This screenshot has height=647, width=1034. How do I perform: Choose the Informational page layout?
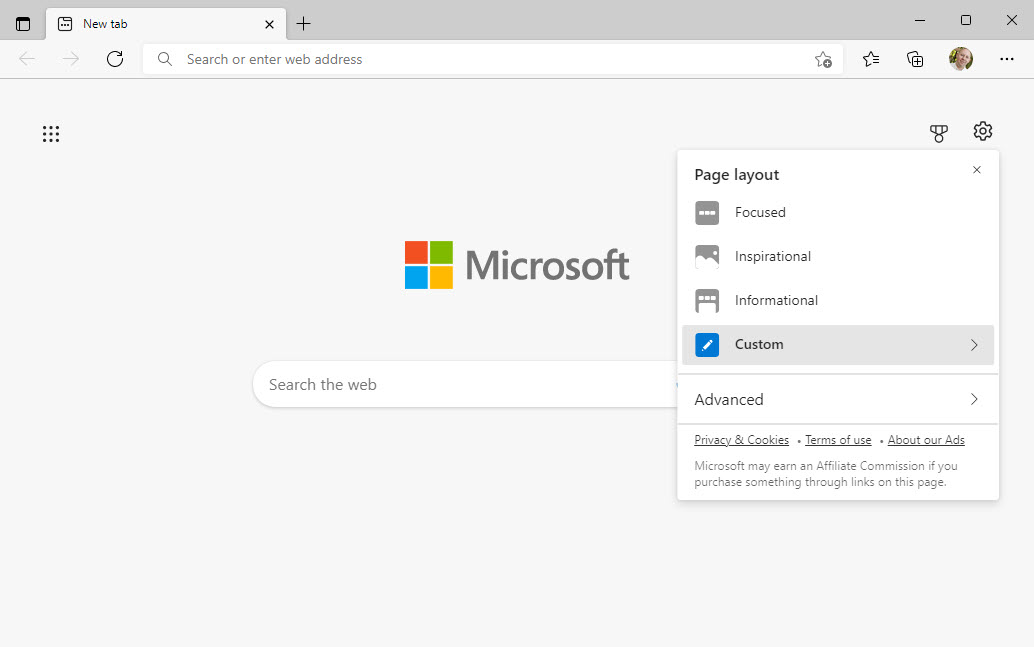(x=777, y=300)
